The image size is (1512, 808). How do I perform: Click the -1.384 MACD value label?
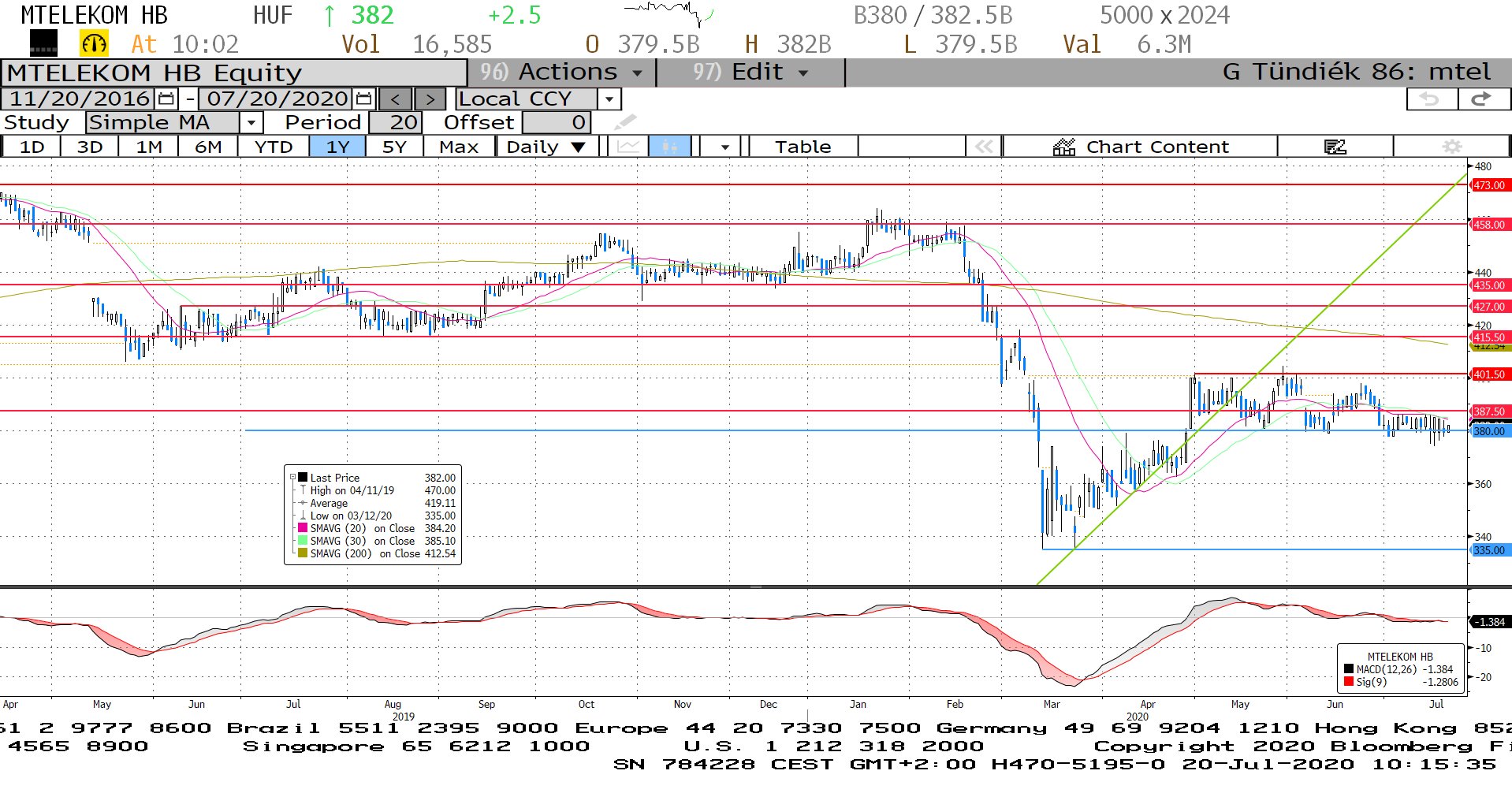pyautogui.click(x=1490, y=622)
